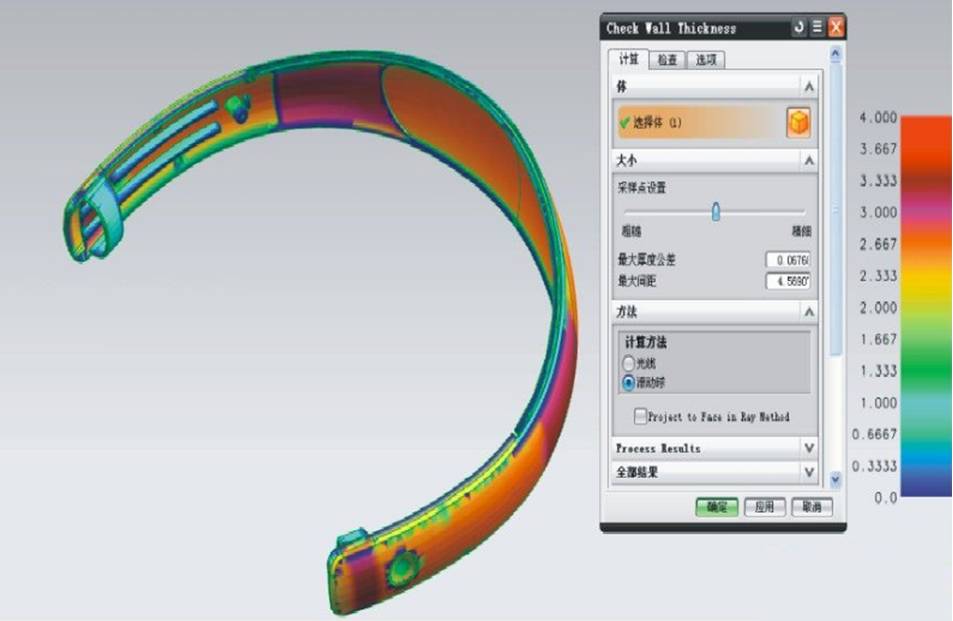Close the Check Wall Thickness dialog

point(836,28)
